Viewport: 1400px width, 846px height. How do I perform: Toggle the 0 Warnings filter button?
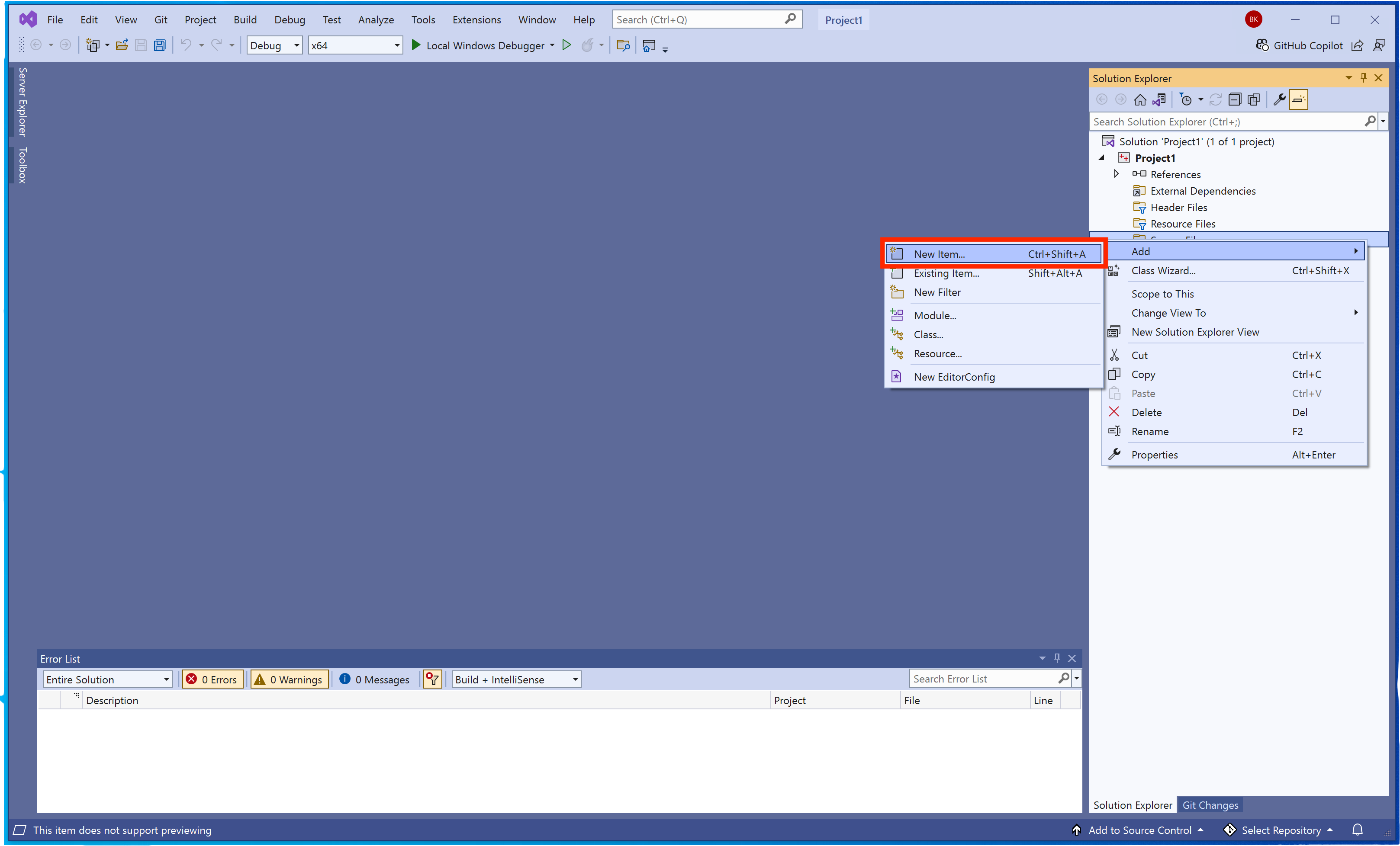(289, 679)
